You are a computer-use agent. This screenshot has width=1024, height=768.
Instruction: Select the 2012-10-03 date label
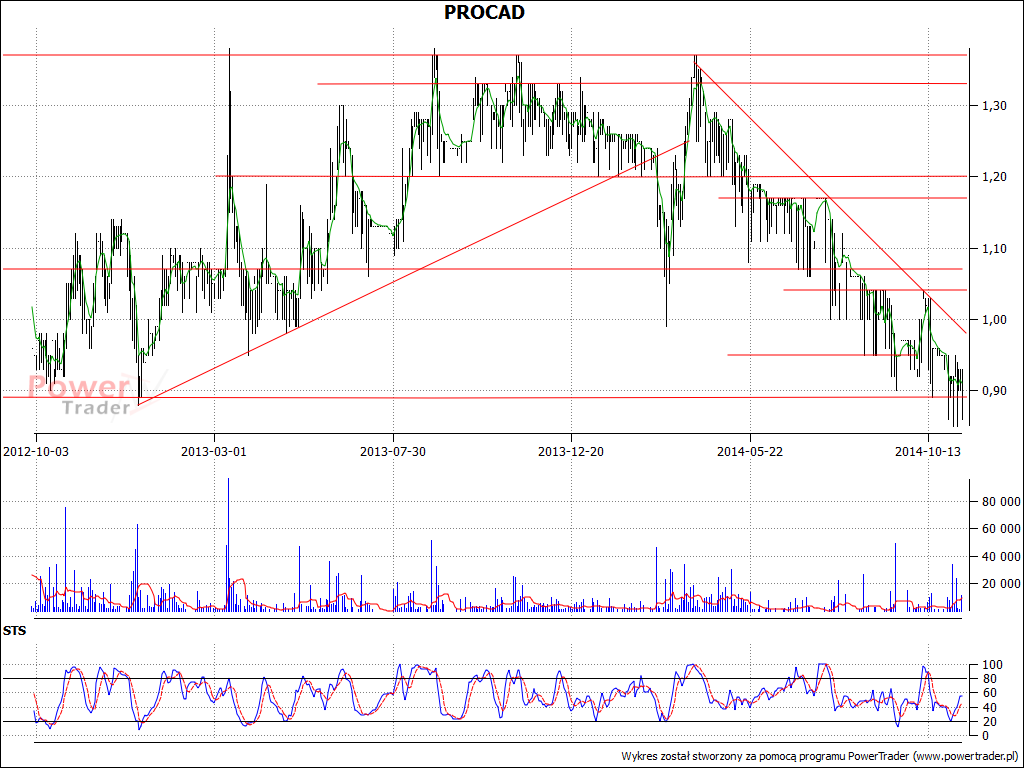[36, 451]
